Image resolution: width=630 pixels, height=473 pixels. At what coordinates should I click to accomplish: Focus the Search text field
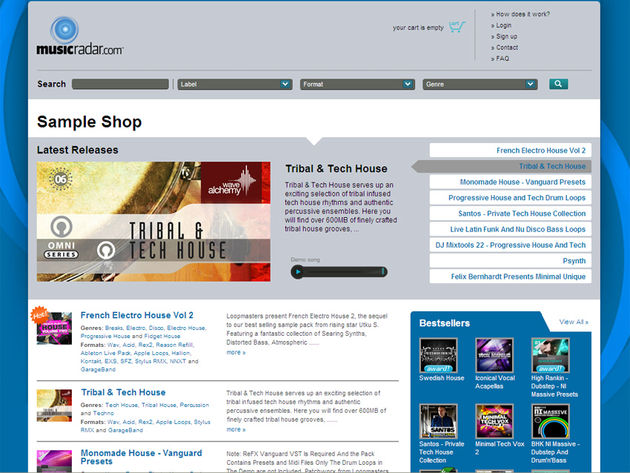tap(120, 84)
